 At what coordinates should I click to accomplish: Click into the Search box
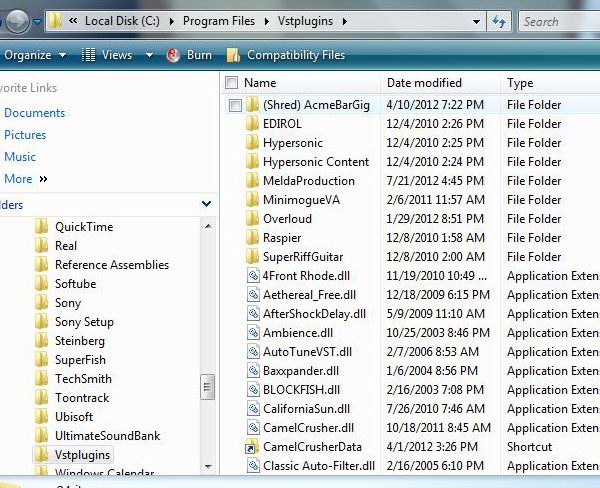tap(559, 21)
